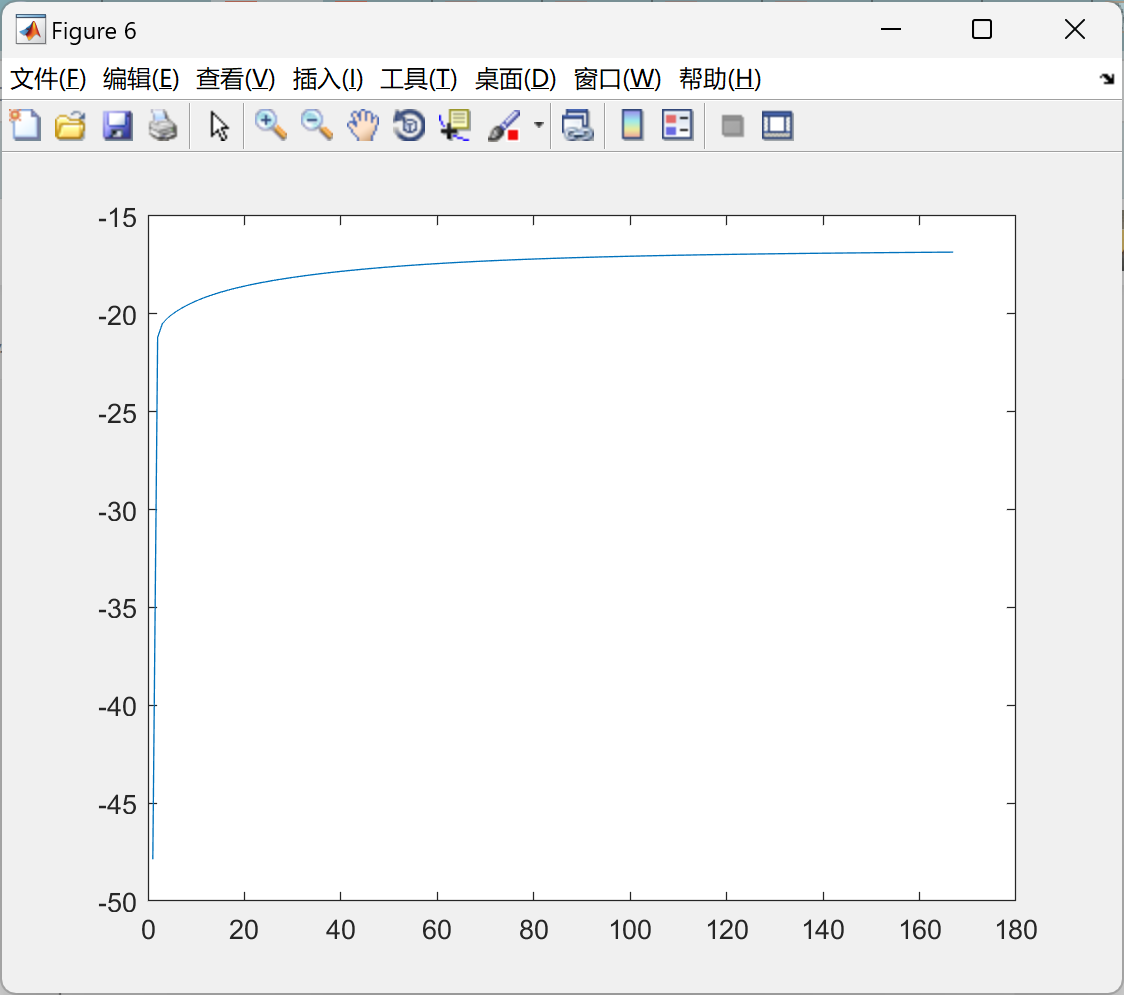The height and width of the screenshot is (995, 1124).
Task: Open the 工具(T) menu
Action: pos(419,79)
